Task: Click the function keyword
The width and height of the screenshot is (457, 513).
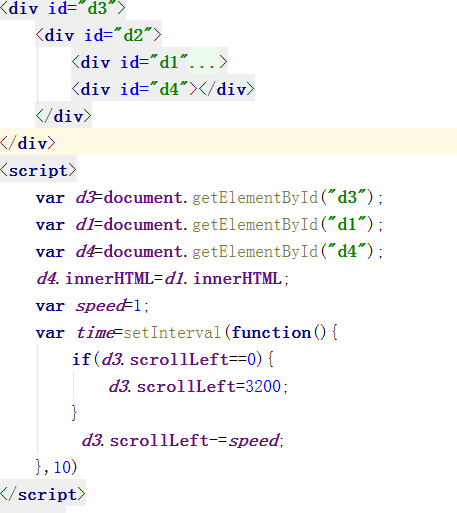Action: [x=271, y=333]
